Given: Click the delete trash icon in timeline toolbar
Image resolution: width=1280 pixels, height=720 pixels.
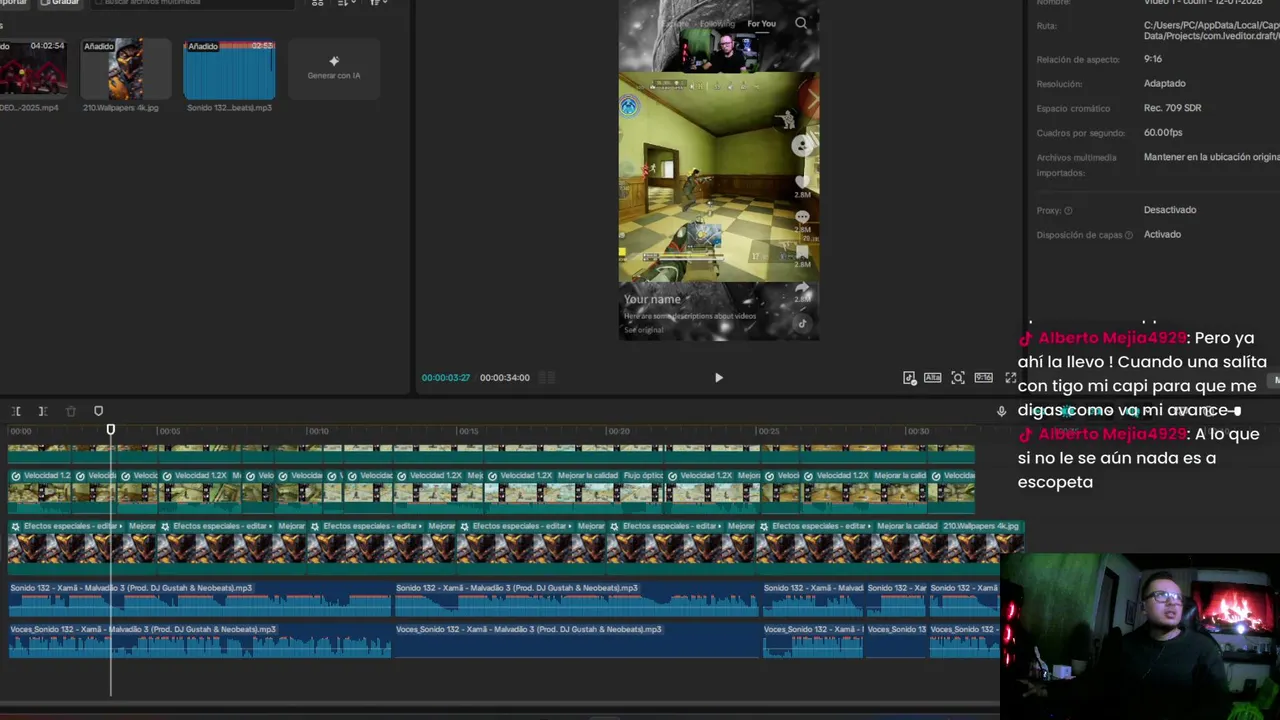Looking at the screenshot, I should [70, 411].
